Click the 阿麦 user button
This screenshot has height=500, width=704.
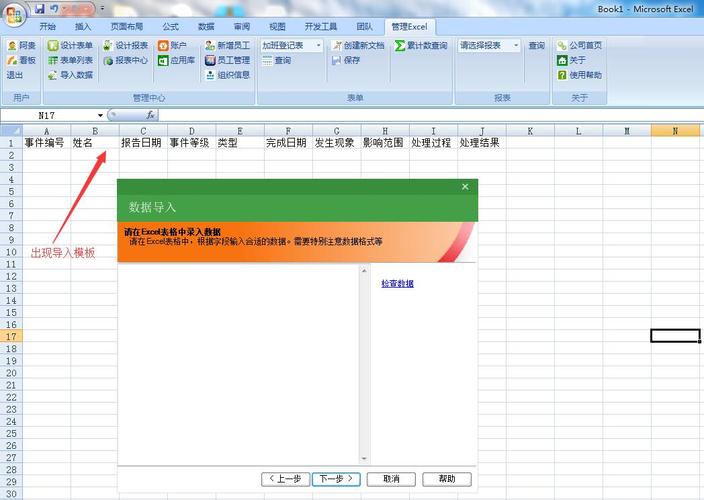tap(22, 45)
